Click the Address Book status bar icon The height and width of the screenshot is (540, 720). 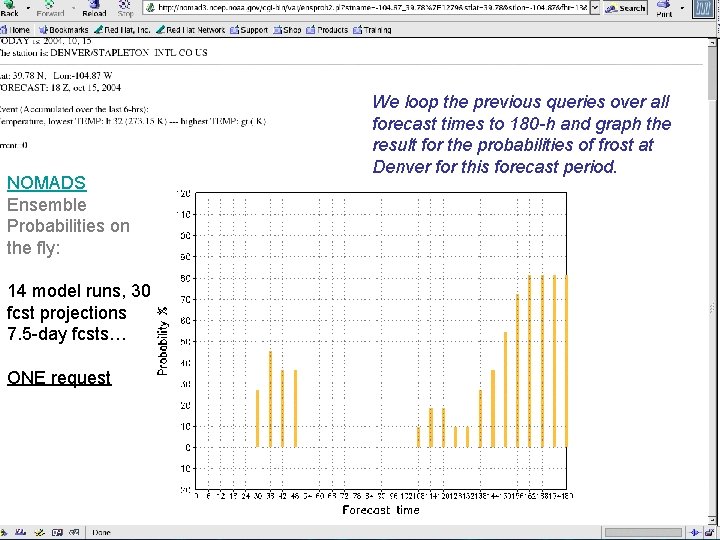(57, 533)
